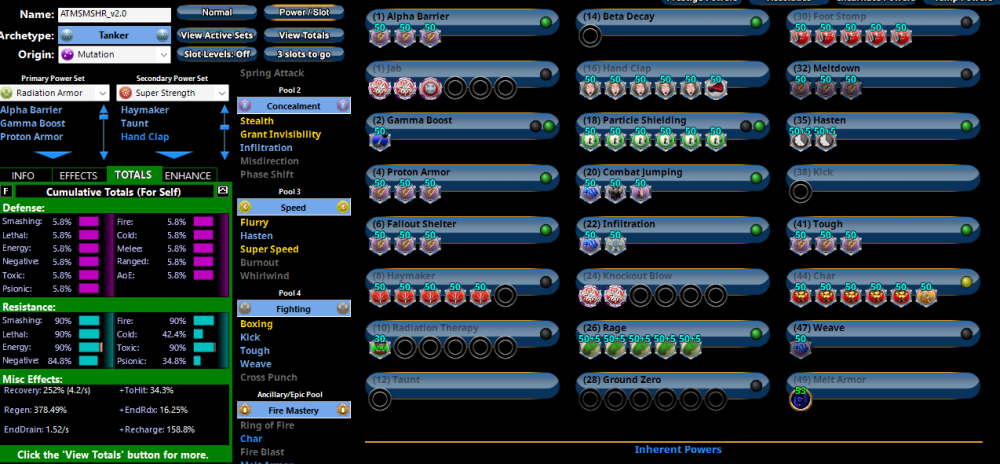Image resolution: width=1000 pixels, height=464 pixels.
Task: Click the last enhancement slot in Hand Clap
Action: coord(715,89)
